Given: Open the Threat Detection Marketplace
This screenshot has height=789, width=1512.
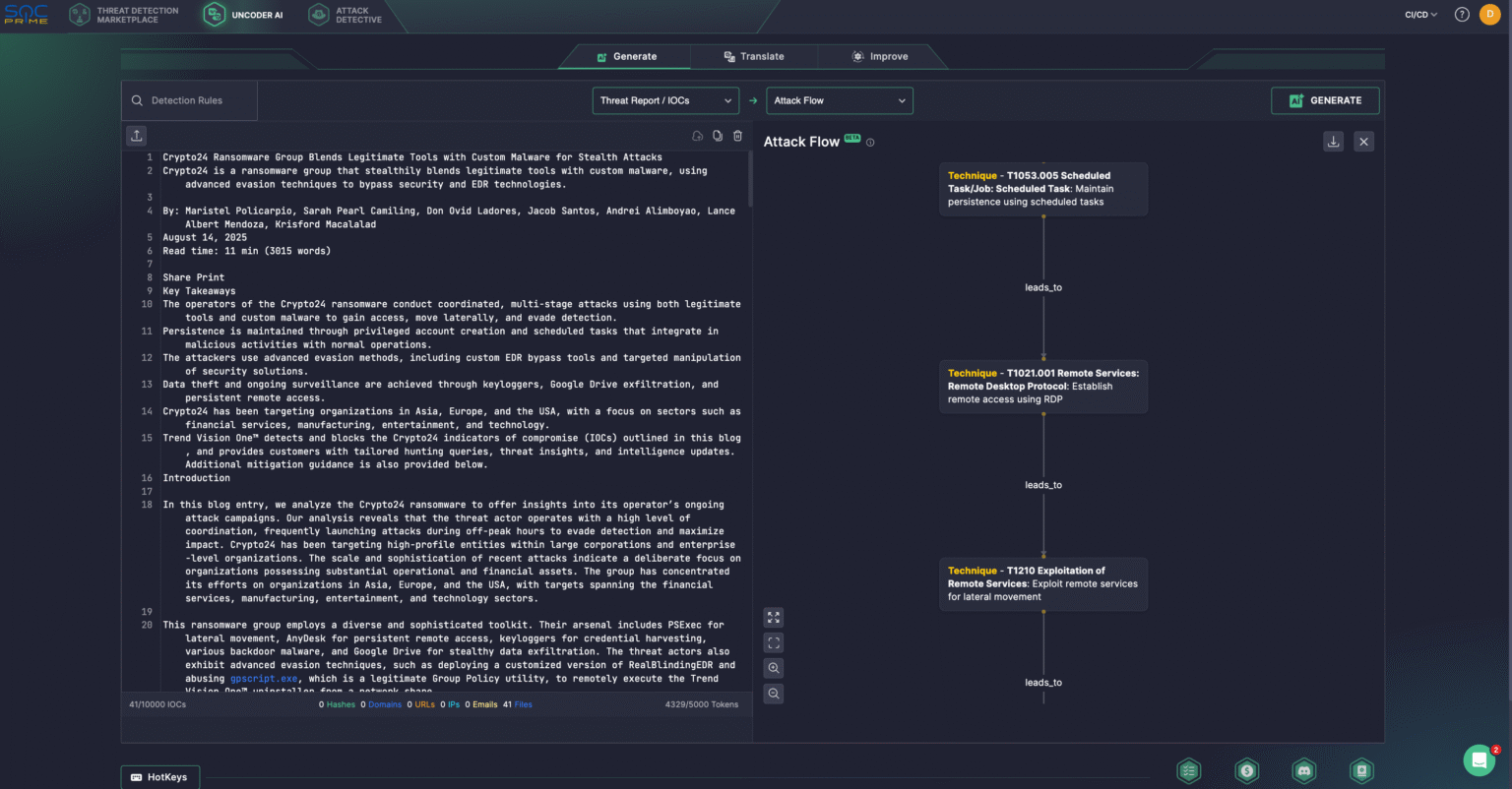Looking at the screenshot, I should pos(123,14).
